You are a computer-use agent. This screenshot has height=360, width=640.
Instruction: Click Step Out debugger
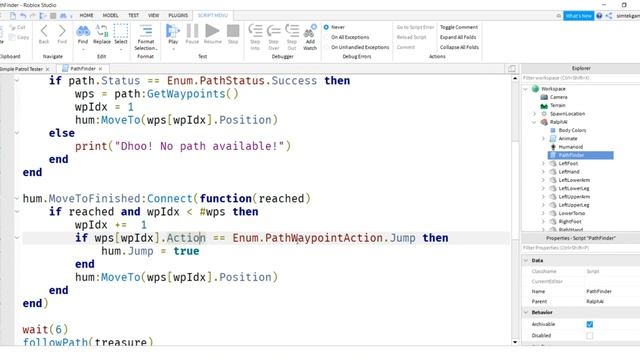pyautogui.click(x=292, y=37)
